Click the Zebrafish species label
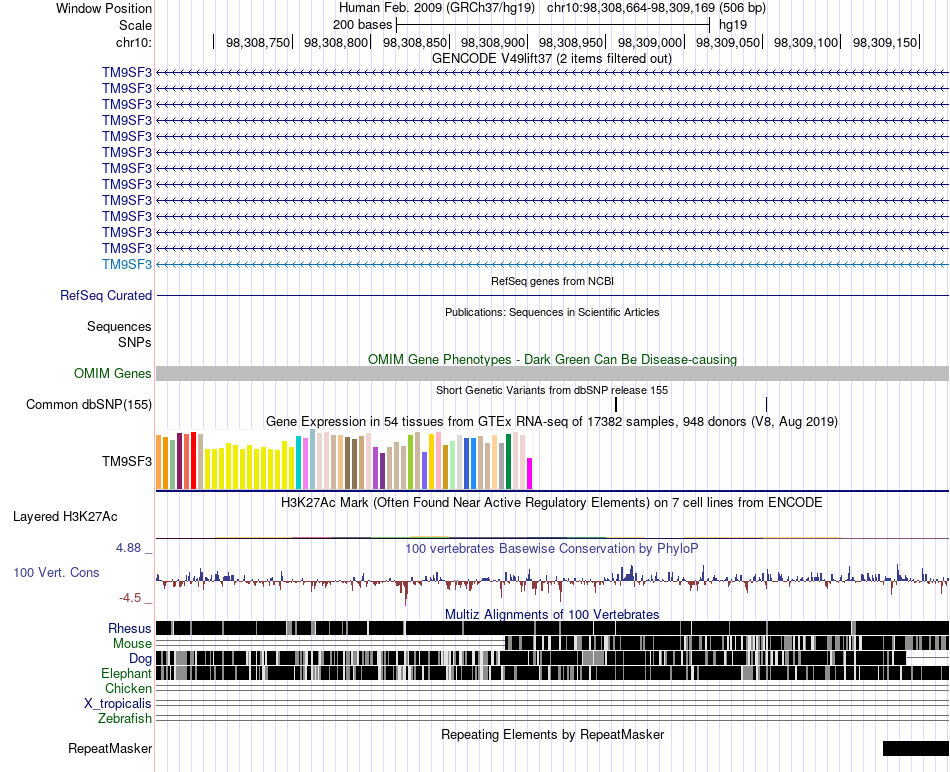The image size is (950, 772). 125,719
